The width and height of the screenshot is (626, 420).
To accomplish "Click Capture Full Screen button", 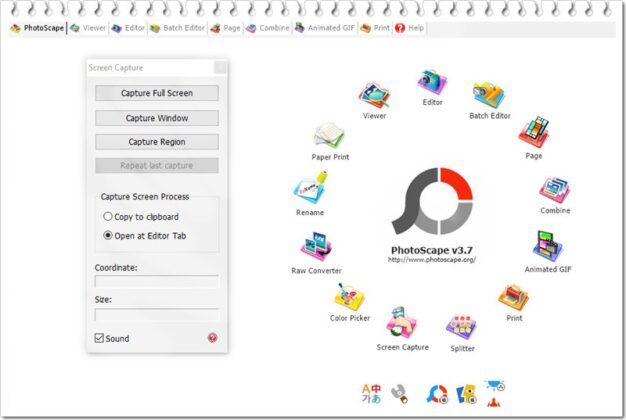I will tap(156, 93).
